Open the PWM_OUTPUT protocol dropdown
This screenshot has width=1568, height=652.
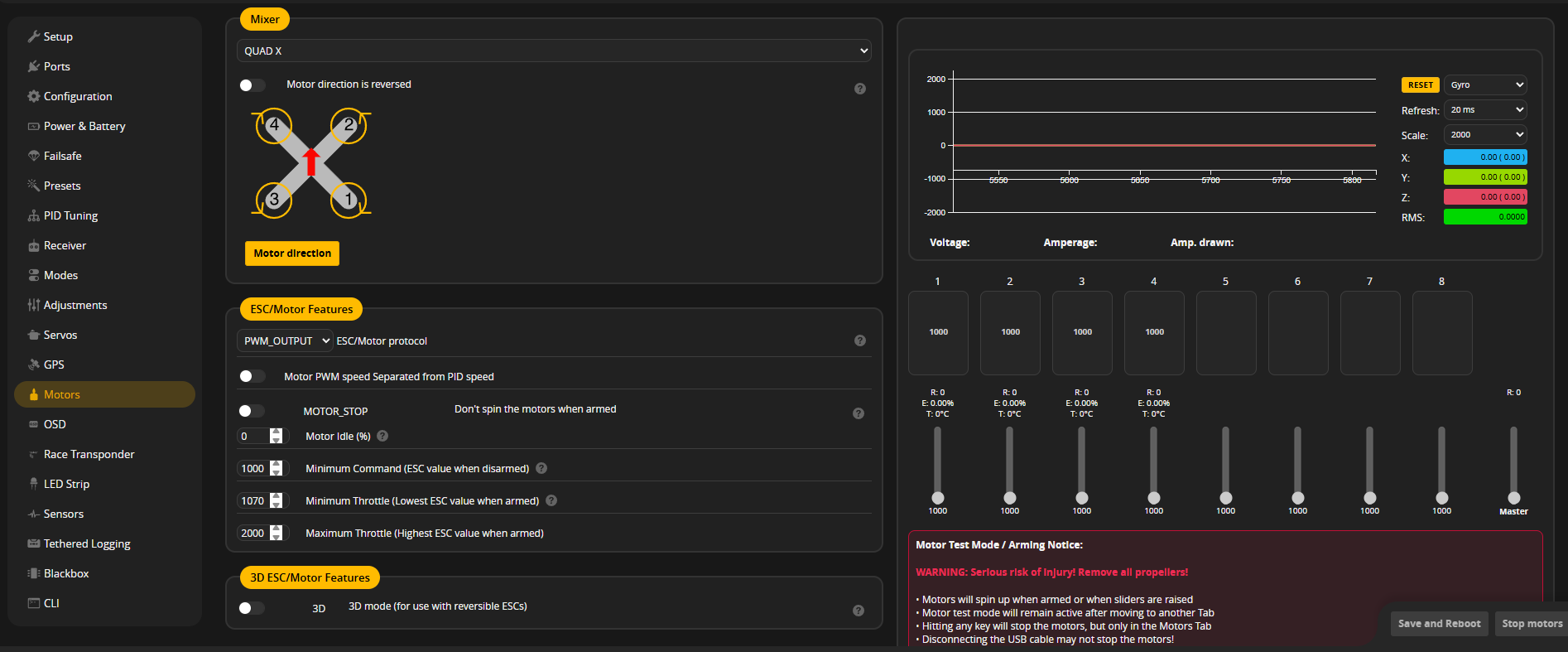[285, 340]
